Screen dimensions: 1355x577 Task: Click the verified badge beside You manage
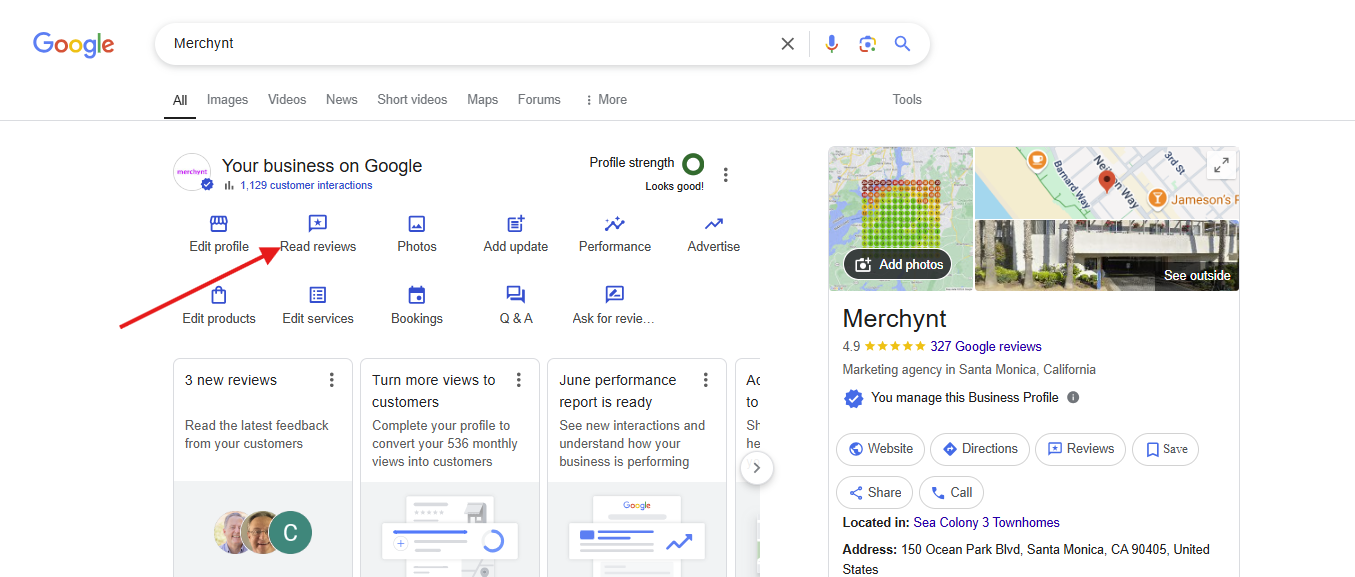(853, 398)
